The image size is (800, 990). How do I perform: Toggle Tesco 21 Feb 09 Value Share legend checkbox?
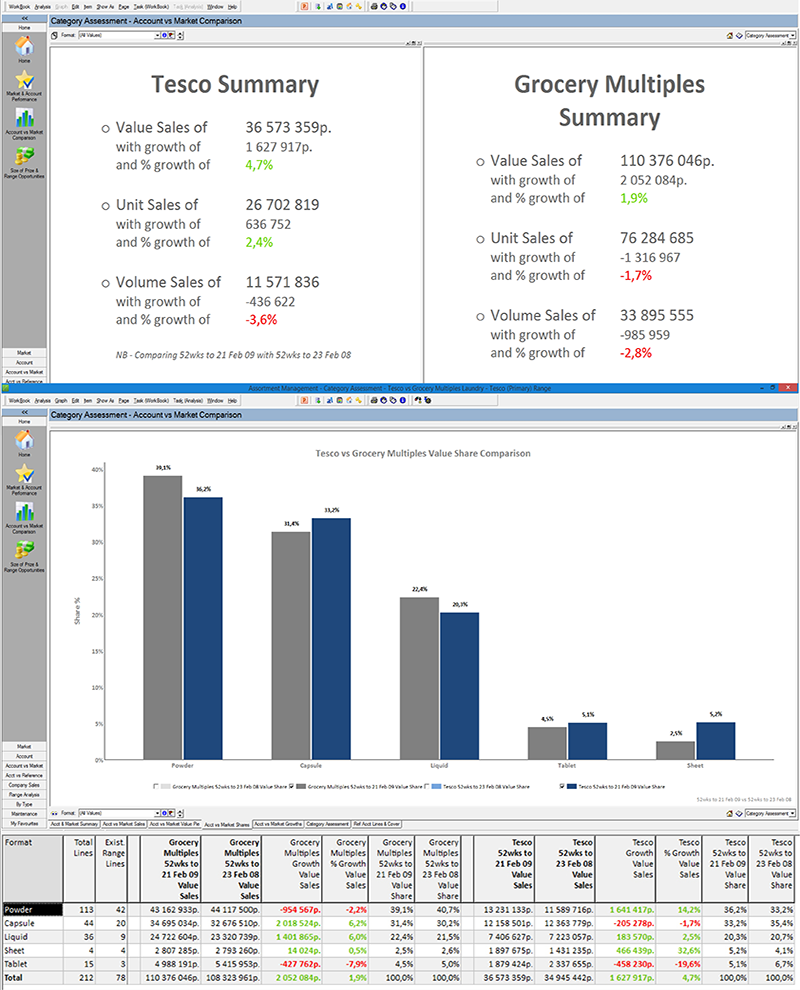562,787
